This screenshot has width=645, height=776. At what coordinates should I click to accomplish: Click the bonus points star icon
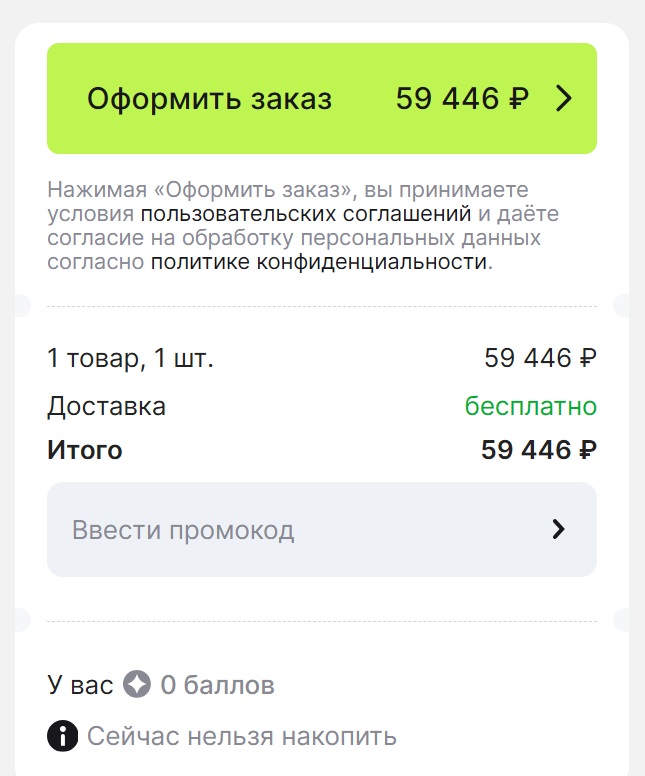point(137,685)
